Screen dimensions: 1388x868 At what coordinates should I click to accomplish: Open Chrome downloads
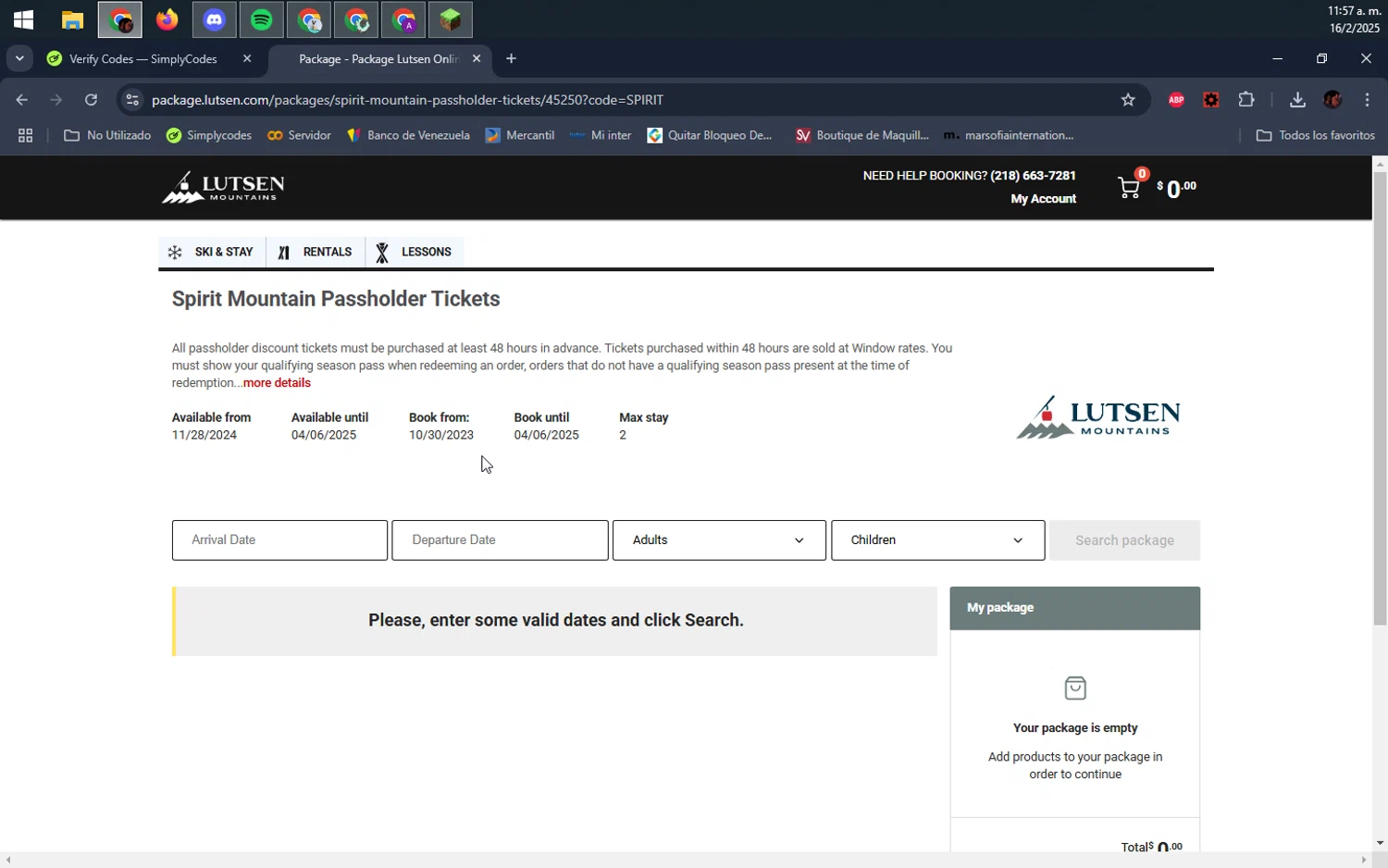(x=1297, y=100)
